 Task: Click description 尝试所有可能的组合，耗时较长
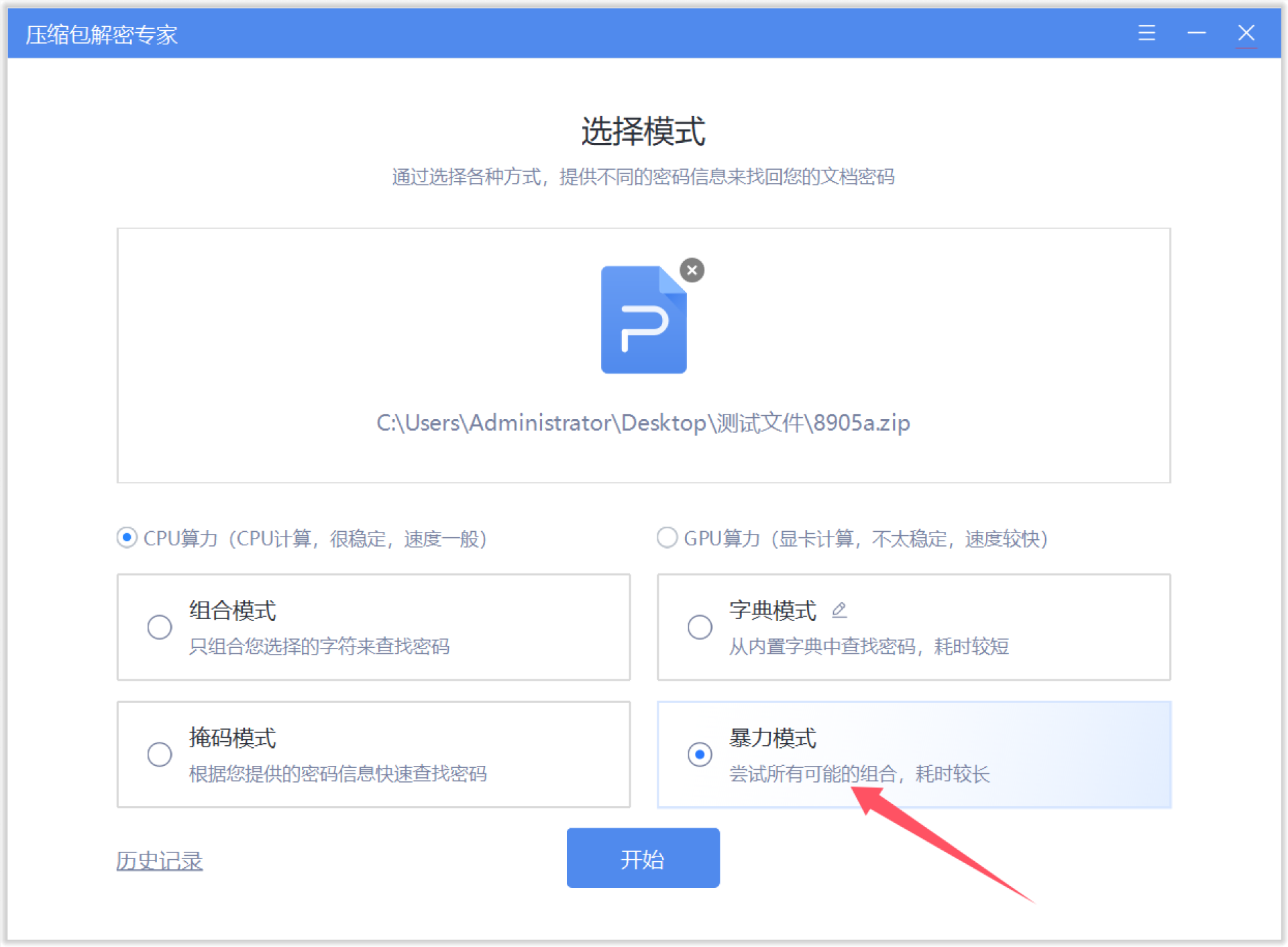(859, 773)
